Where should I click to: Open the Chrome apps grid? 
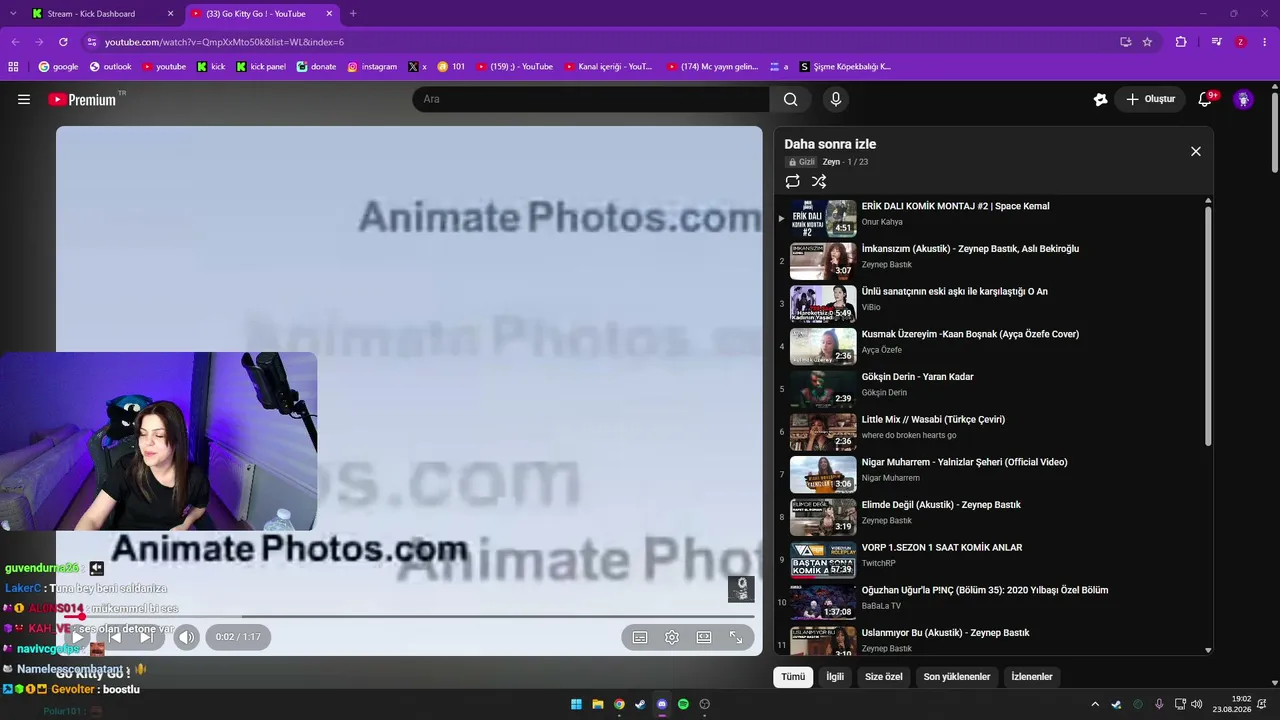point(13,67)
